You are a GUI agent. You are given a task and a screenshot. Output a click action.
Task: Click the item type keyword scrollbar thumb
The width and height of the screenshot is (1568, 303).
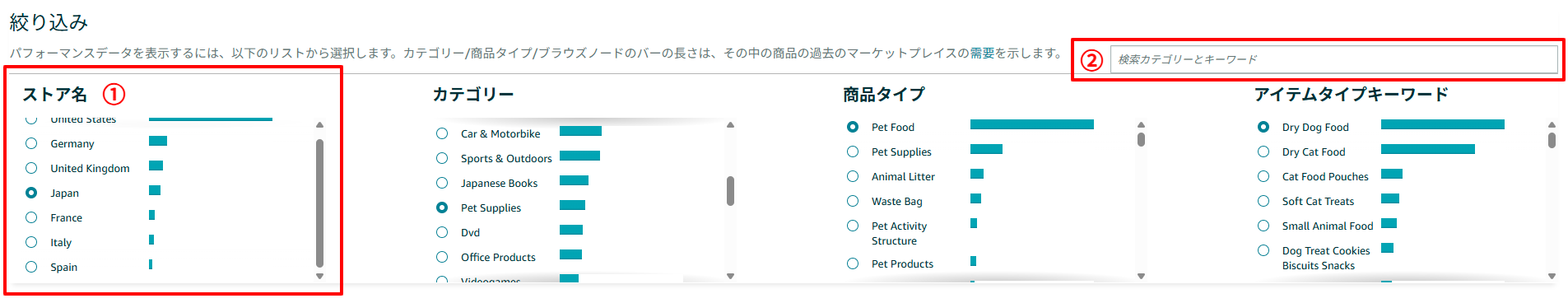[x=1552, y=140]
